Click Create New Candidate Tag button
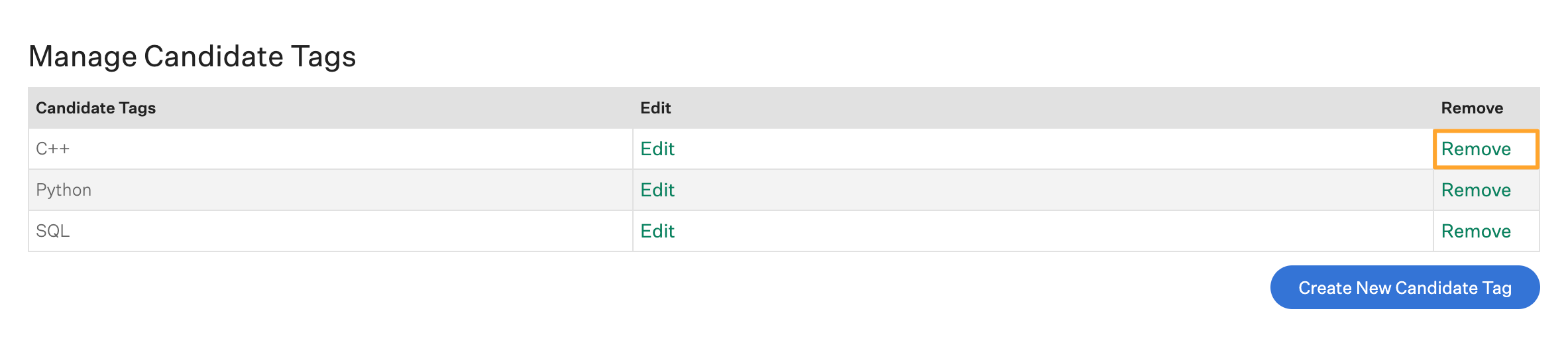Screen dimensions: 1568x337 pos(1404,288)
